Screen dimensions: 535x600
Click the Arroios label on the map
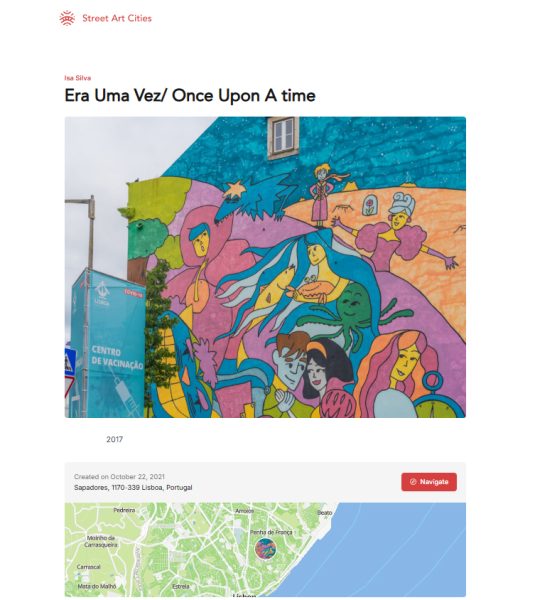[x=245, y=511]
